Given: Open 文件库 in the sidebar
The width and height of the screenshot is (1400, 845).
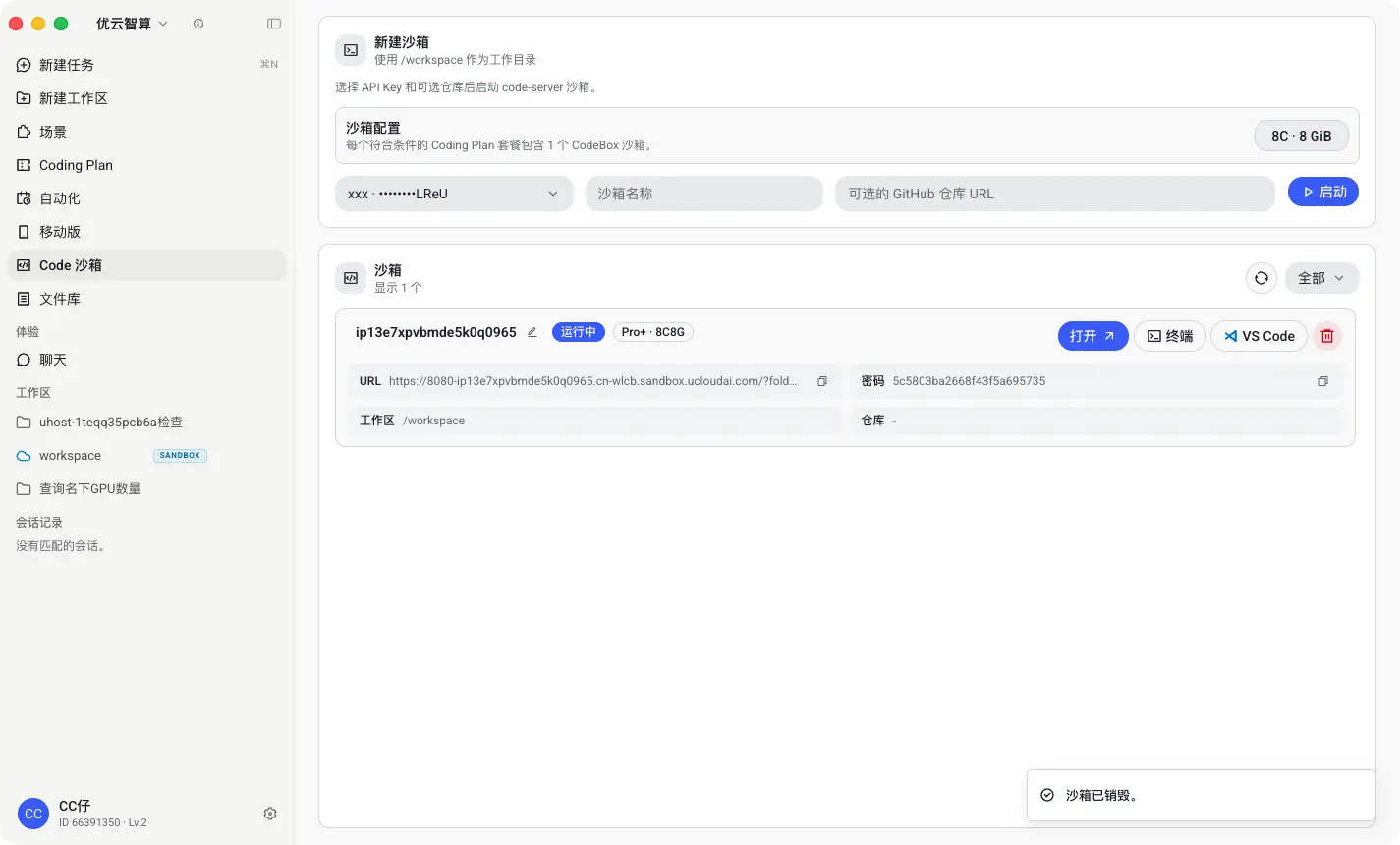Looking at the screenshot, I should (147, 299).
